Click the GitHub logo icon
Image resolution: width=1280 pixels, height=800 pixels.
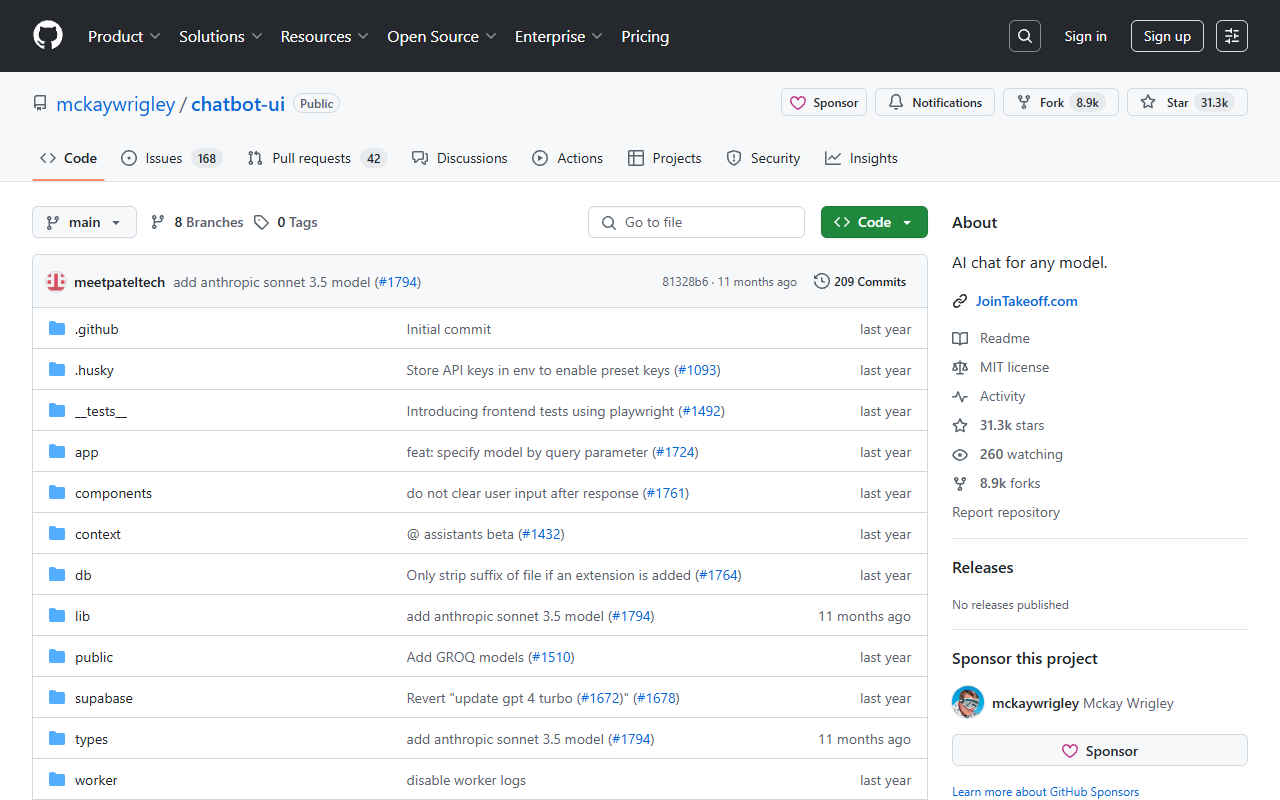(x=48, y=36)
